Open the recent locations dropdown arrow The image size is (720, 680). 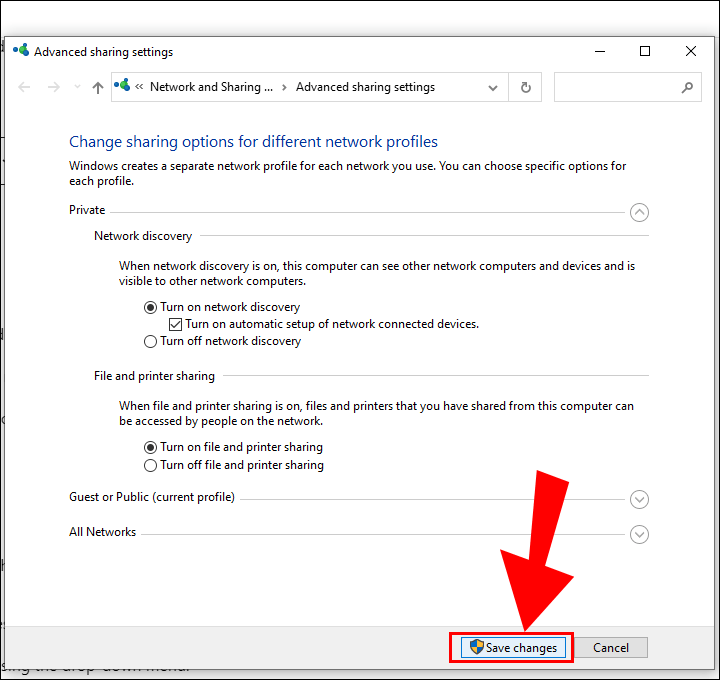coord(77,87)
